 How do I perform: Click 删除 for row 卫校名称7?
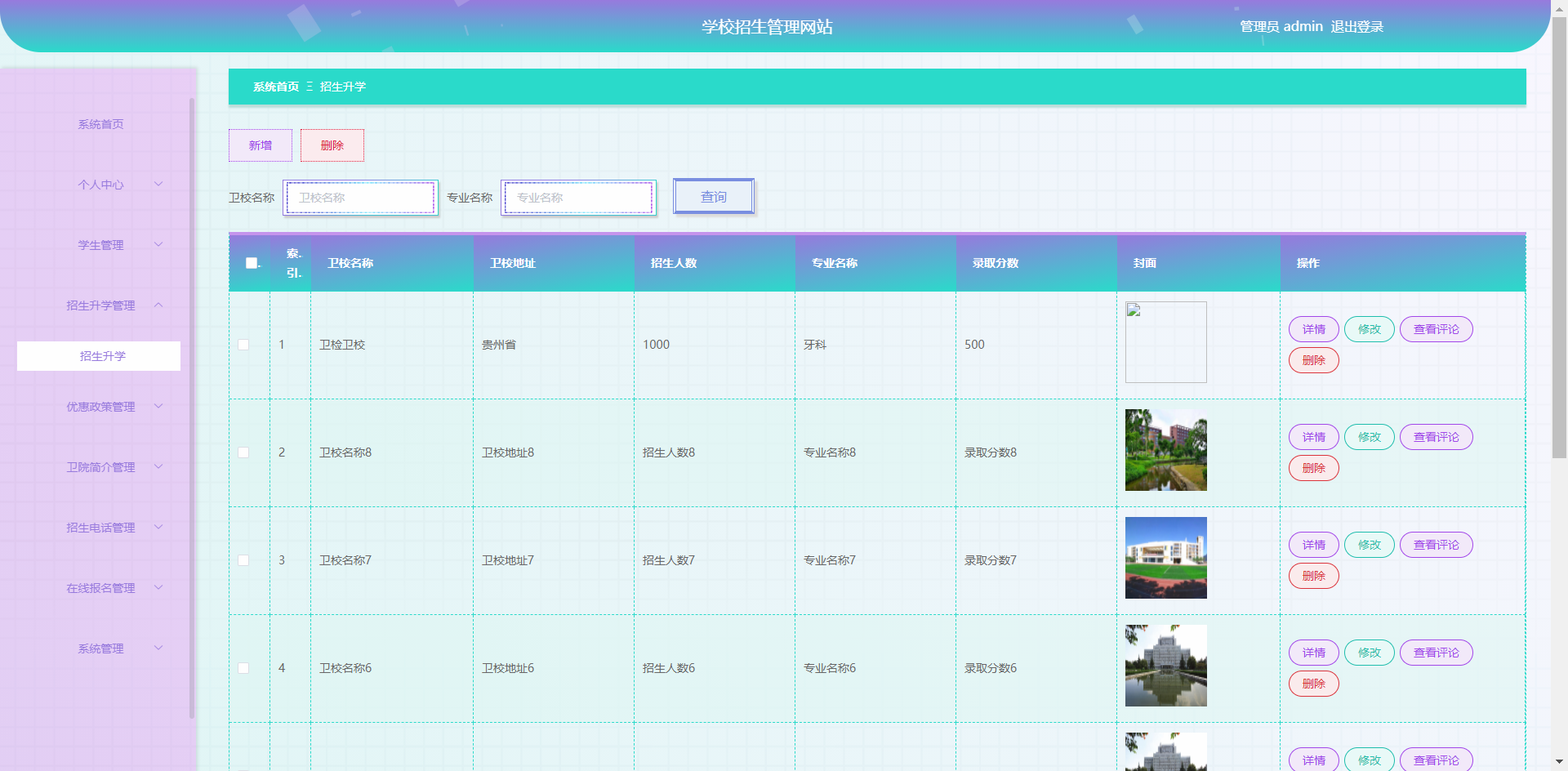click(1313, 576)
